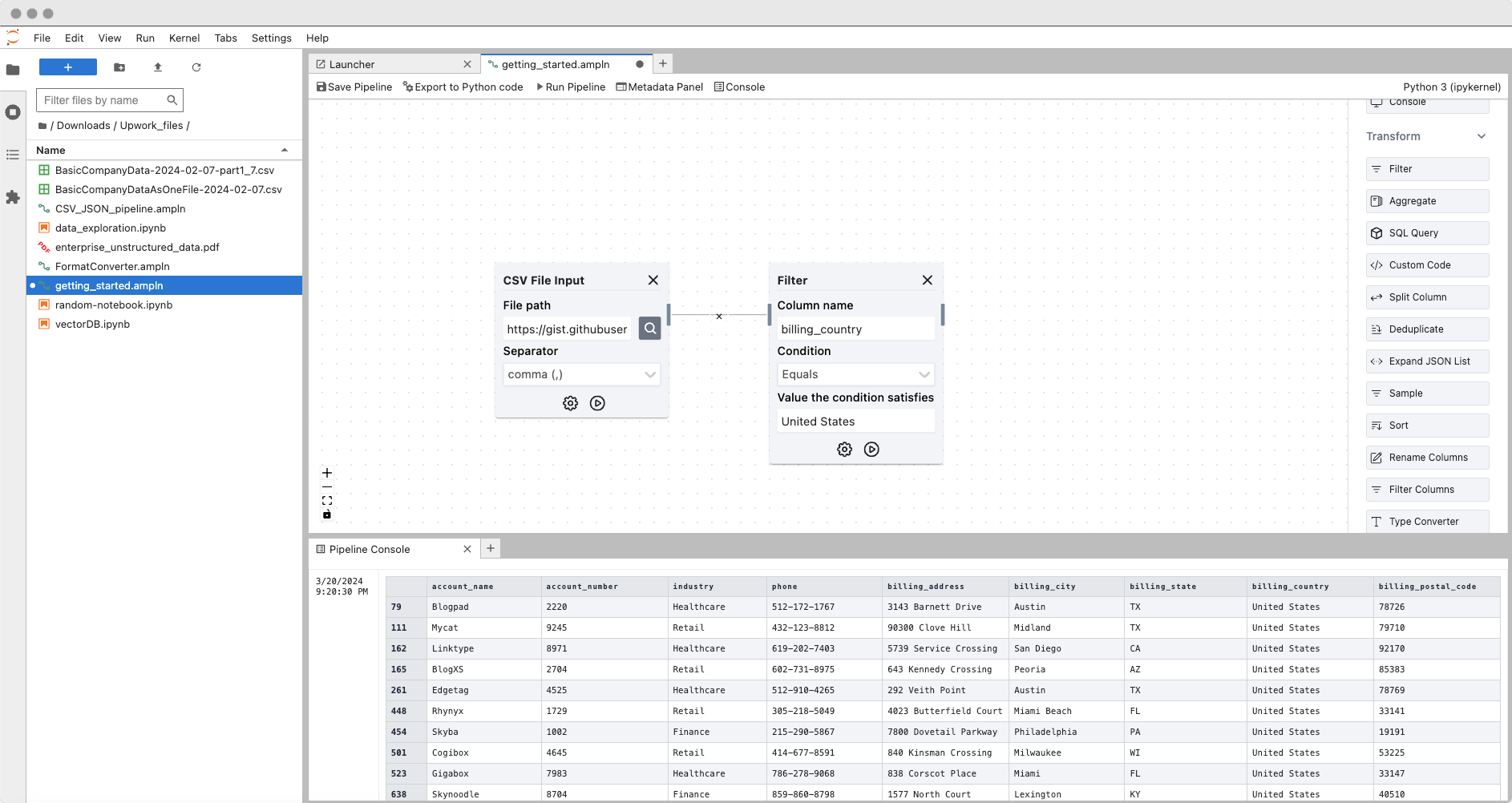Click the United States value field
This screenshot has width=1512, height=803.
tap(855, 421)
